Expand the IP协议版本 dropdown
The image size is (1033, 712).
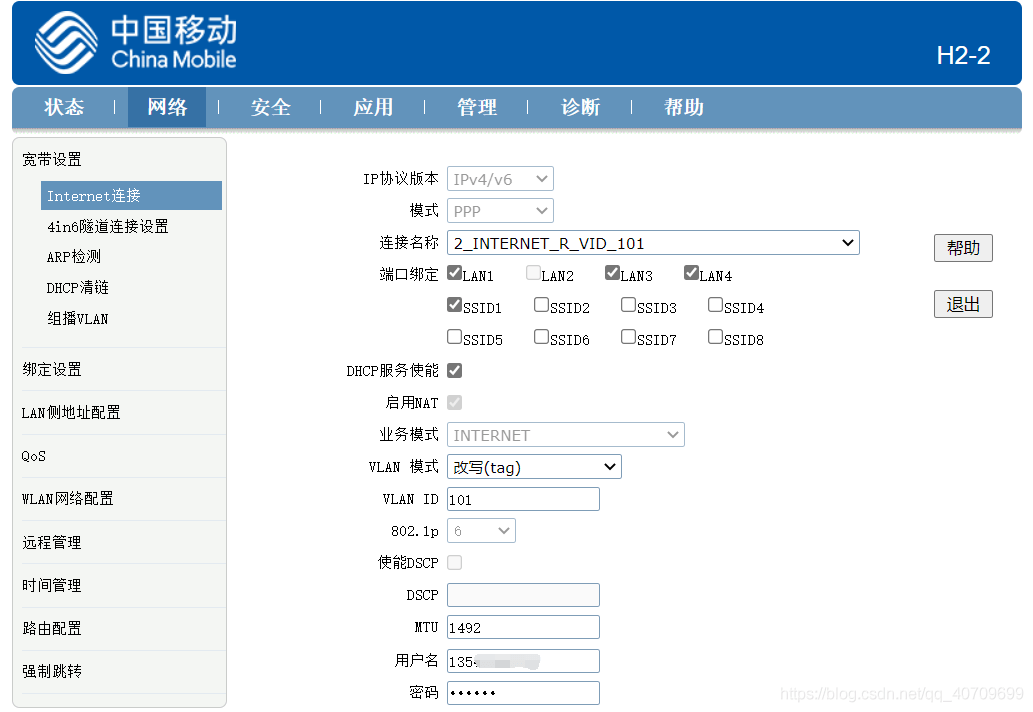point(500,179)
